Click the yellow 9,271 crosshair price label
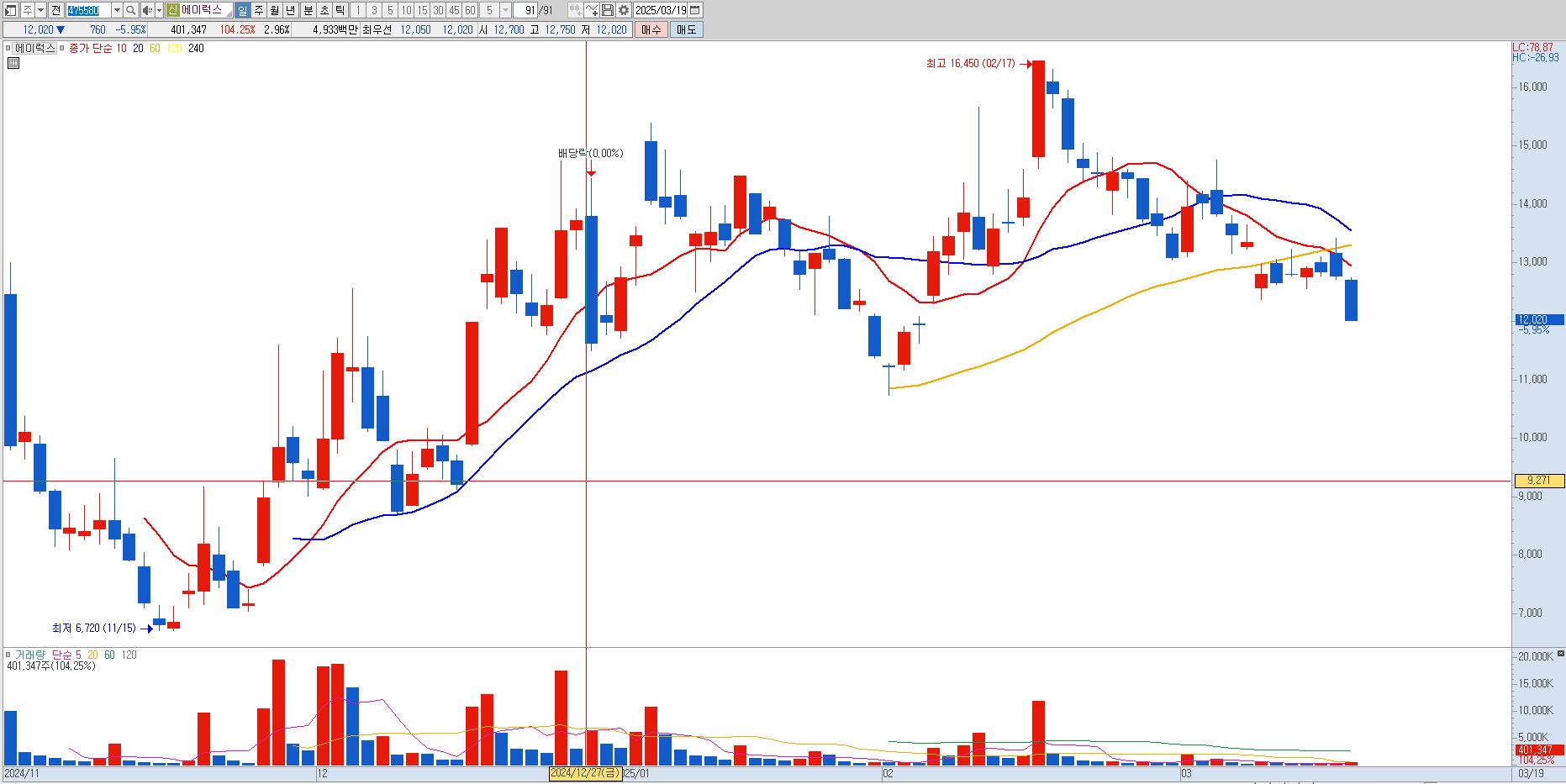 pyautogui.click(x=1539, y=481)
